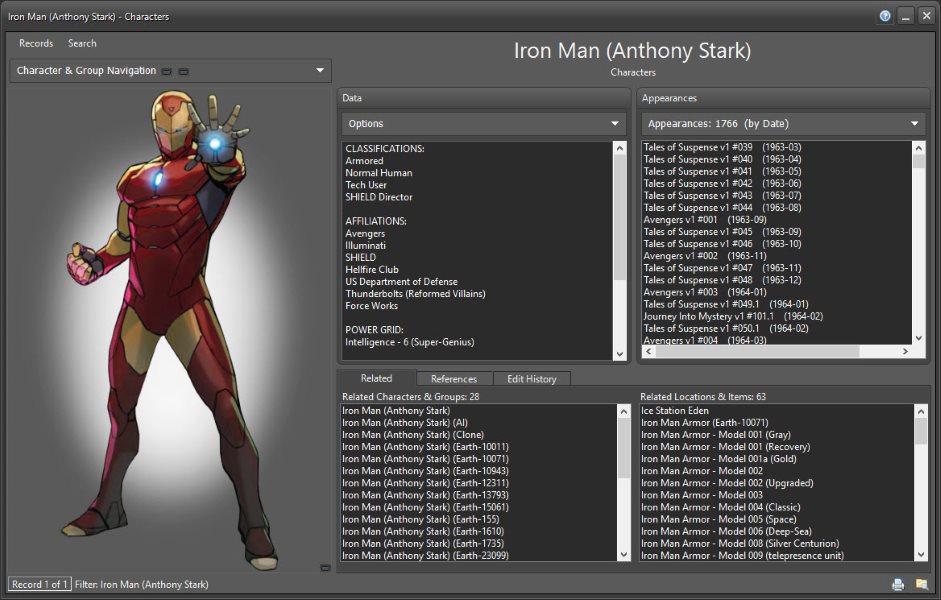Open the Search menu
Screen dimensions: 941x600
pos(82,43)
